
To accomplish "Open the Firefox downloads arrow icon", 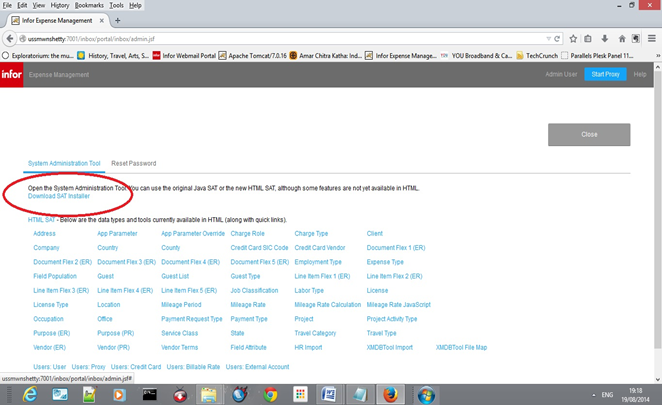I will 605,38.
